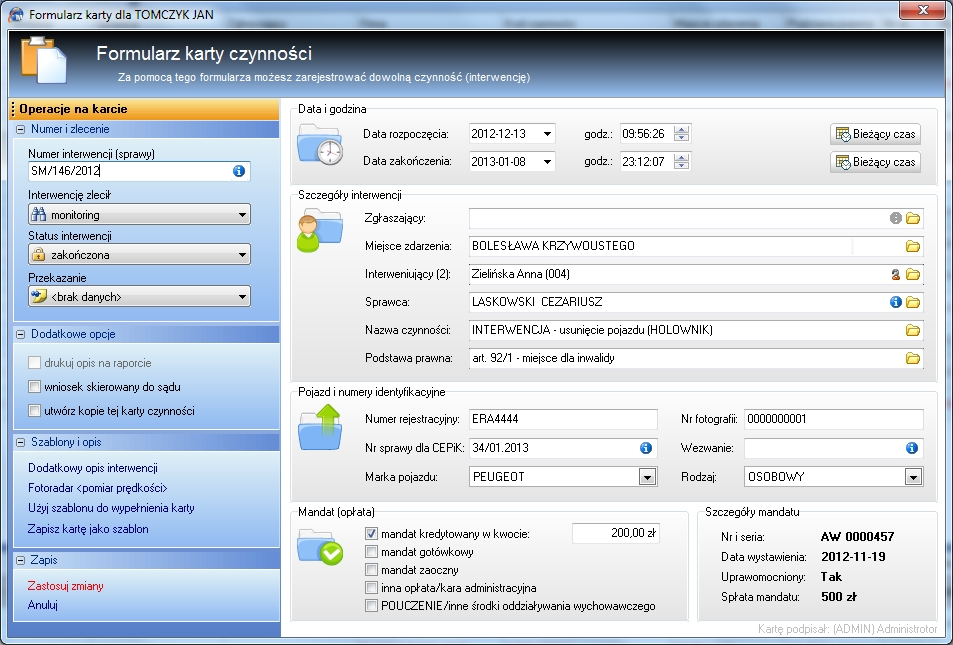The image size is (953, 645).
Task: Expand the Marka pojazdu dropdown
Action: pyautogui.click(x=647, y=478)
